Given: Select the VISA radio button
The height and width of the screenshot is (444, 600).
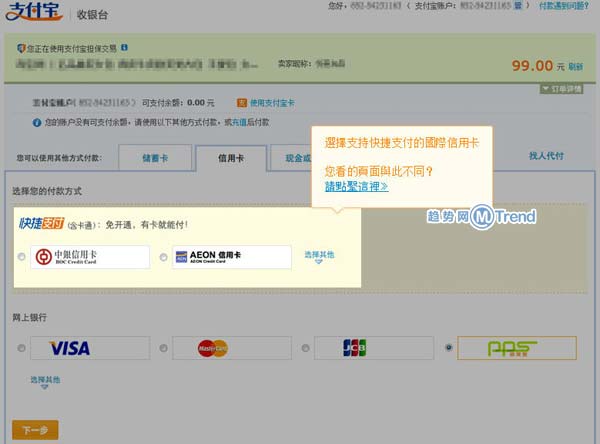Looking at the screenshot, I should 21,348.
